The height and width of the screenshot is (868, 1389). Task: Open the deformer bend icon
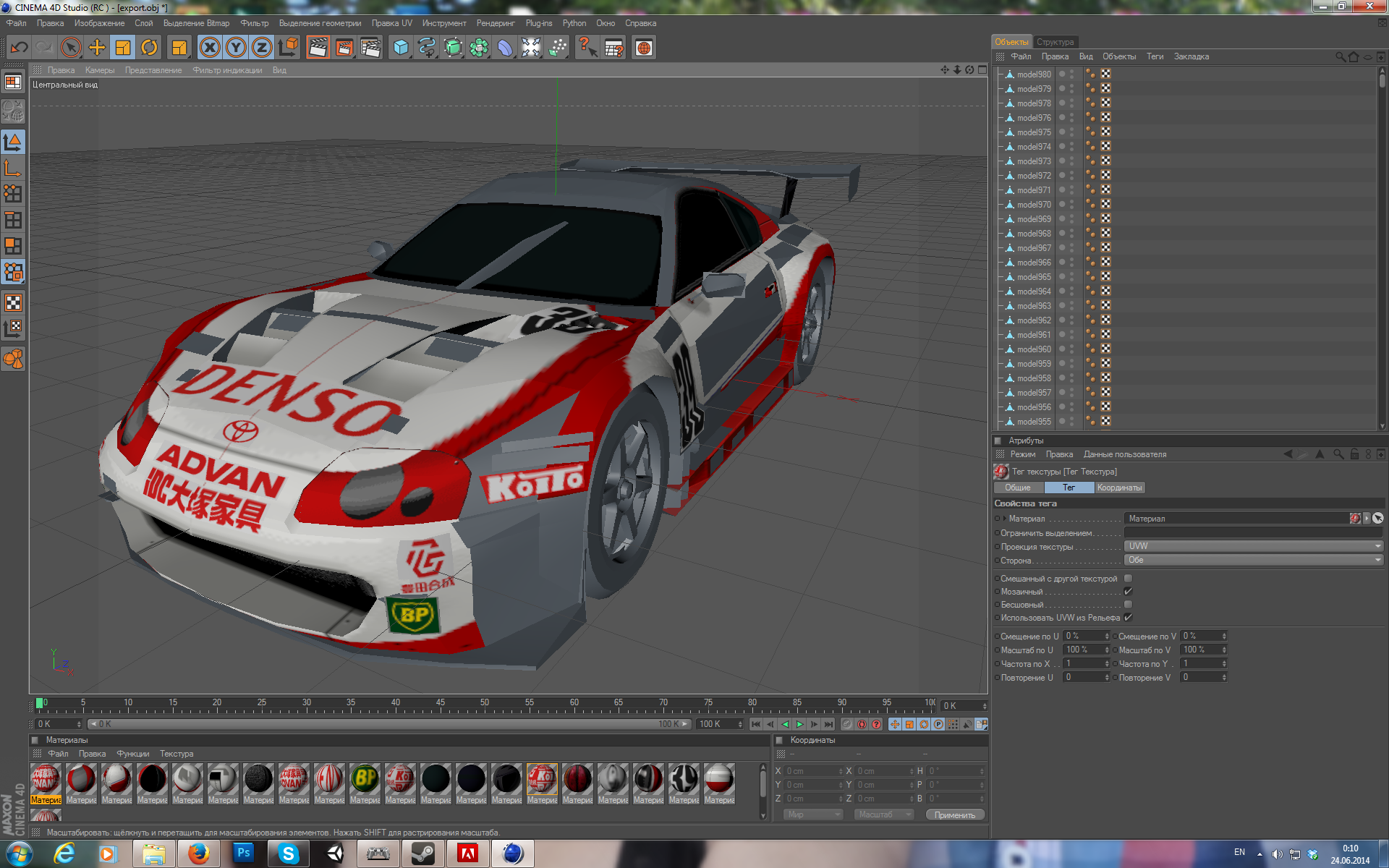tap(505, 48)
